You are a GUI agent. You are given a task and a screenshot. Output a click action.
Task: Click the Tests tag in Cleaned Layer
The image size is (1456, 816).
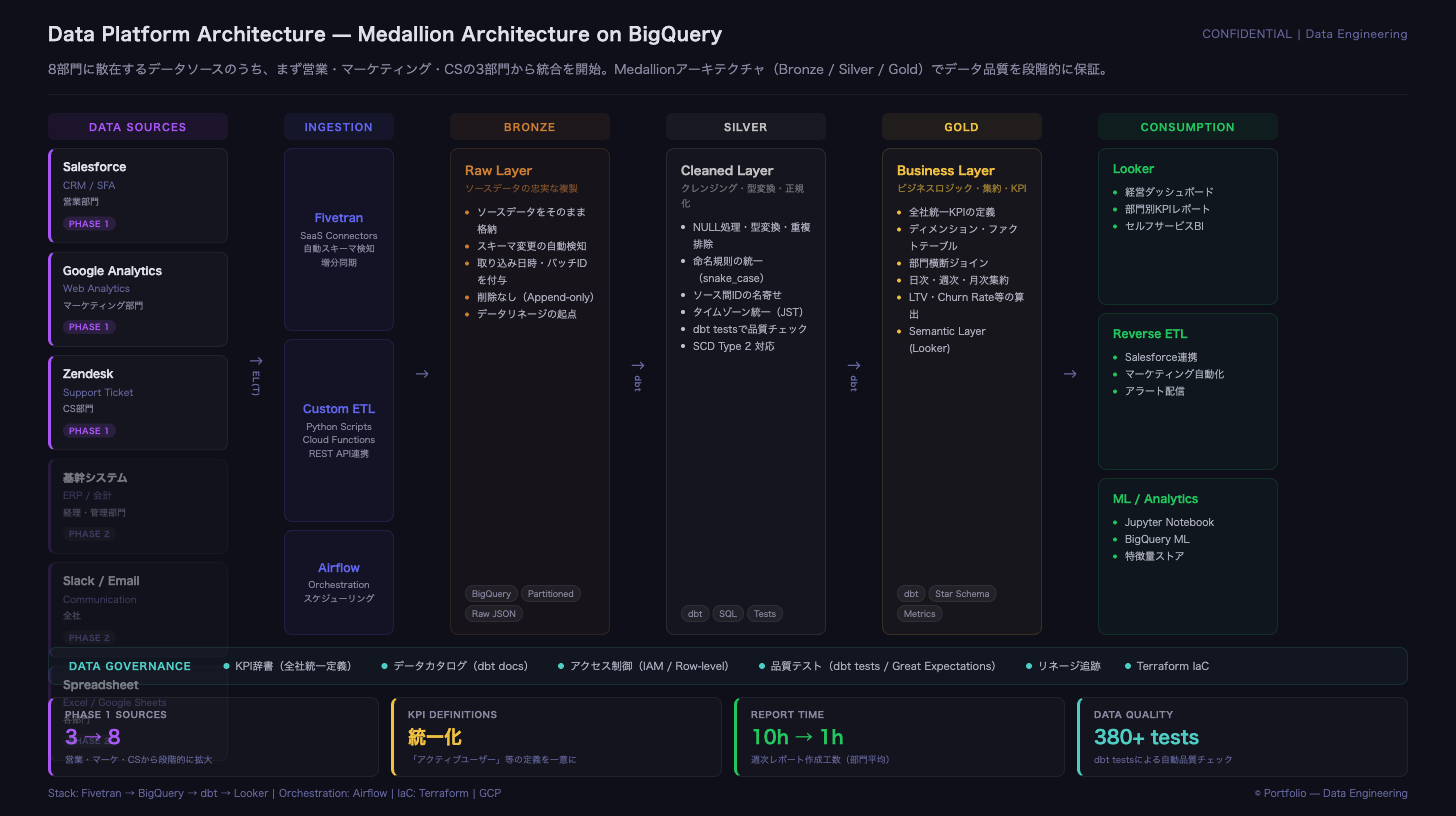click(x=764, y=614)
